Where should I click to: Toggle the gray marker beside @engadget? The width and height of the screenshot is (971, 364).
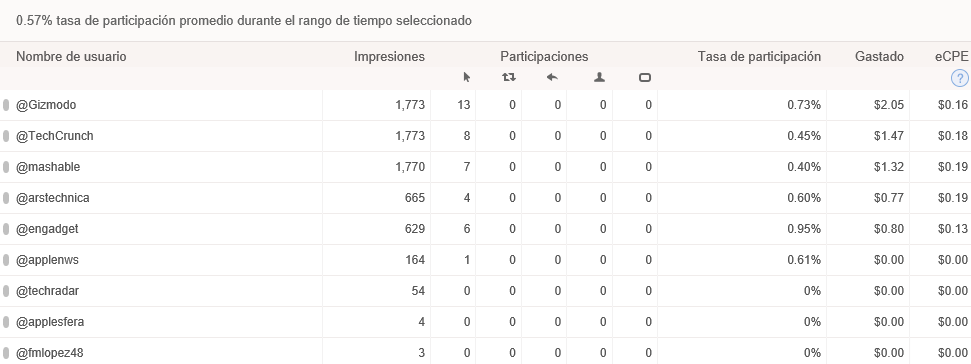click(x=6, y=229)
